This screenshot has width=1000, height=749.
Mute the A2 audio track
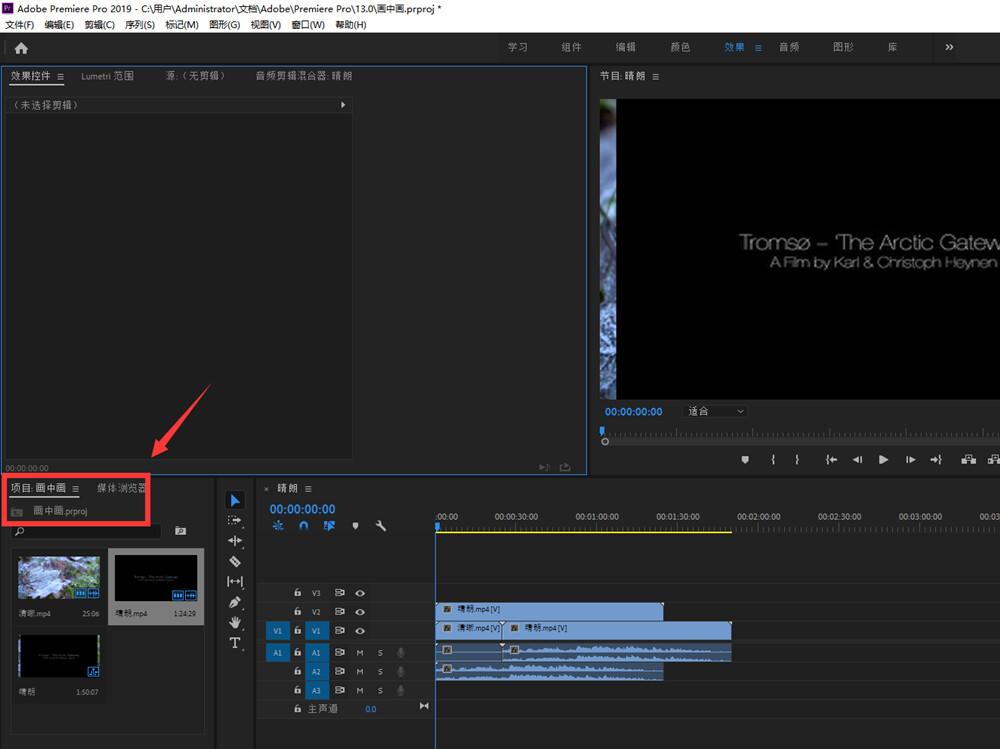point(360,672)
